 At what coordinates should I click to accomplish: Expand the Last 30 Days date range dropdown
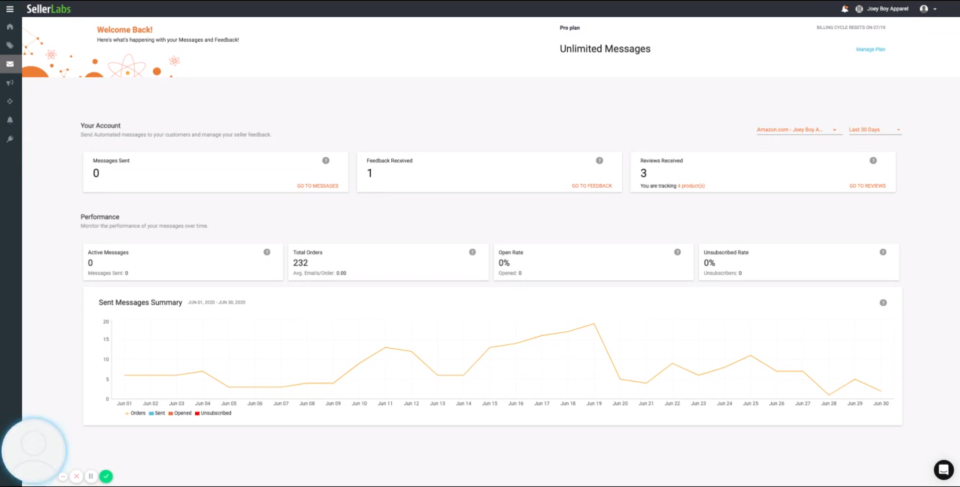[x=875, y=130]
